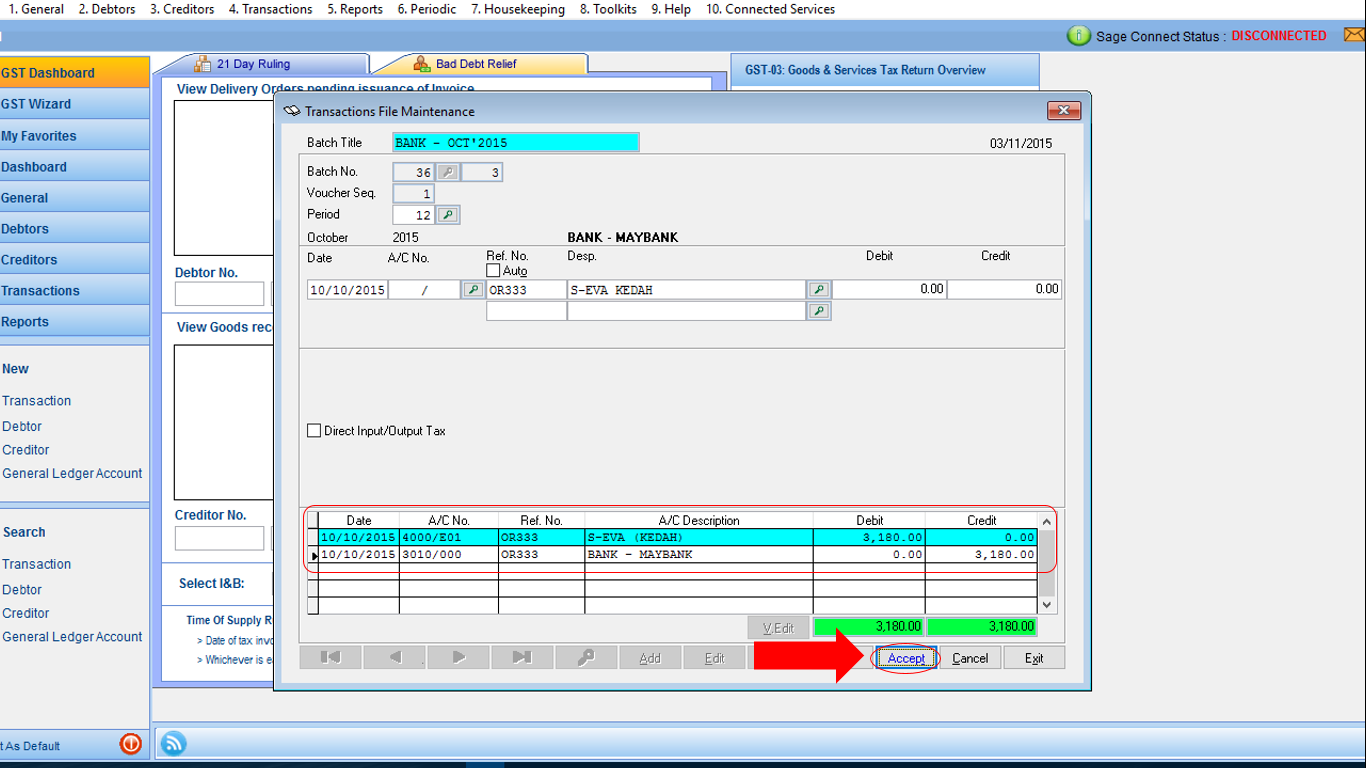Click the Desp. field S-EVA KEDAH
1366x768 pixels.
tap(686, 290)
